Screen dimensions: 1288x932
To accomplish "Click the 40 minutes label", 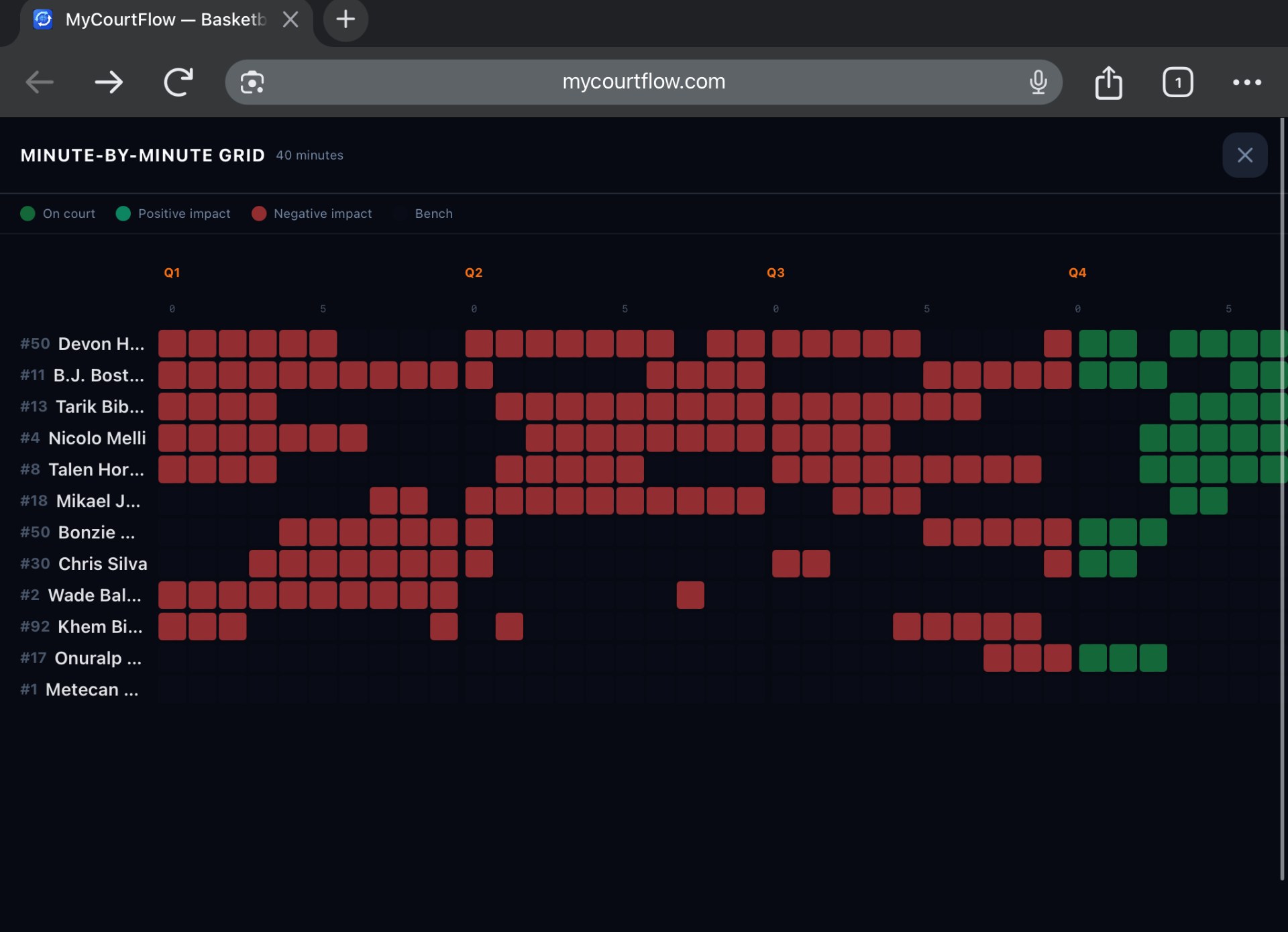I will tap(309, 156).
